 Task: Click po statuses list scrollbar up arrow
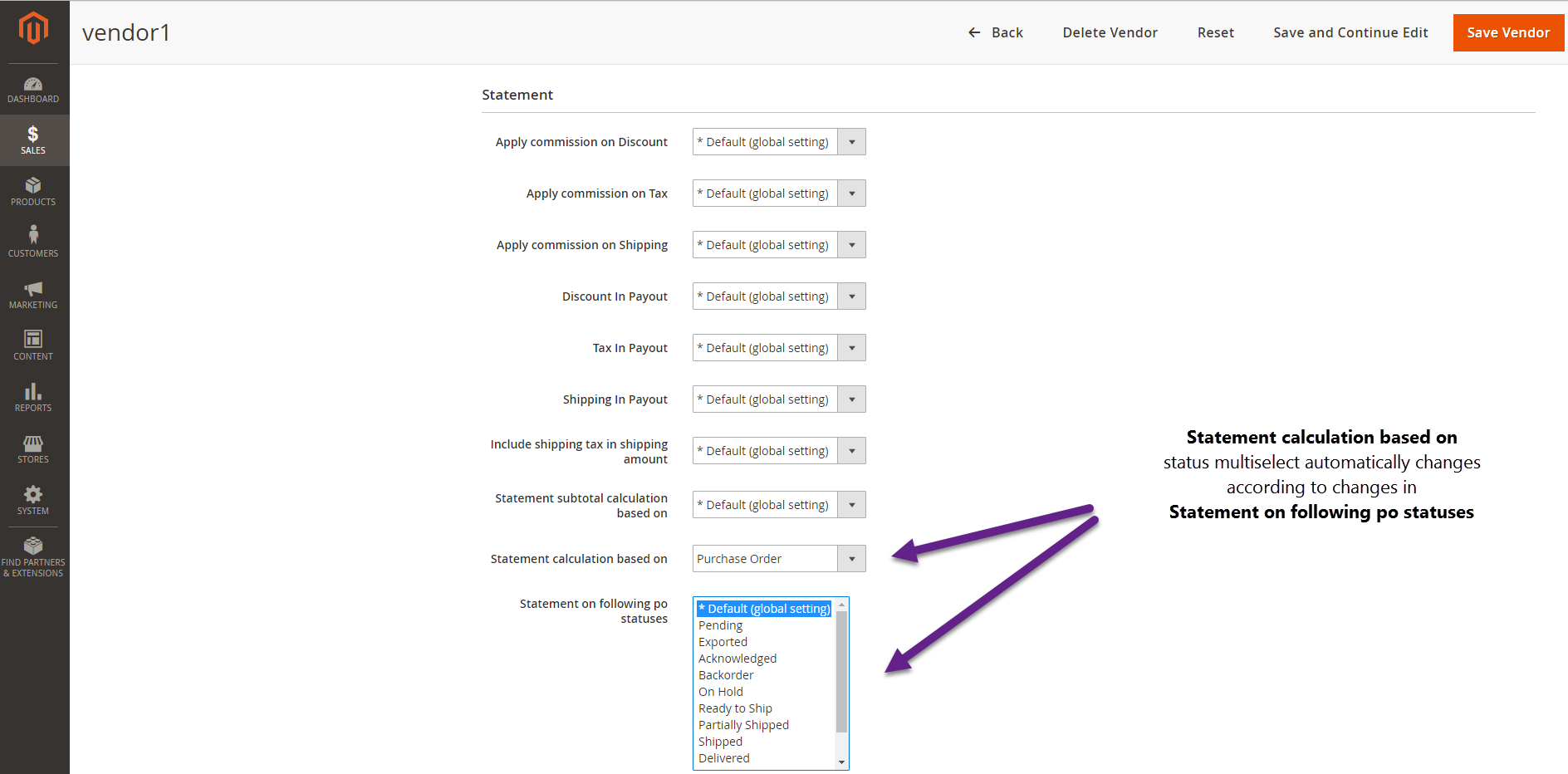point(841,605)
